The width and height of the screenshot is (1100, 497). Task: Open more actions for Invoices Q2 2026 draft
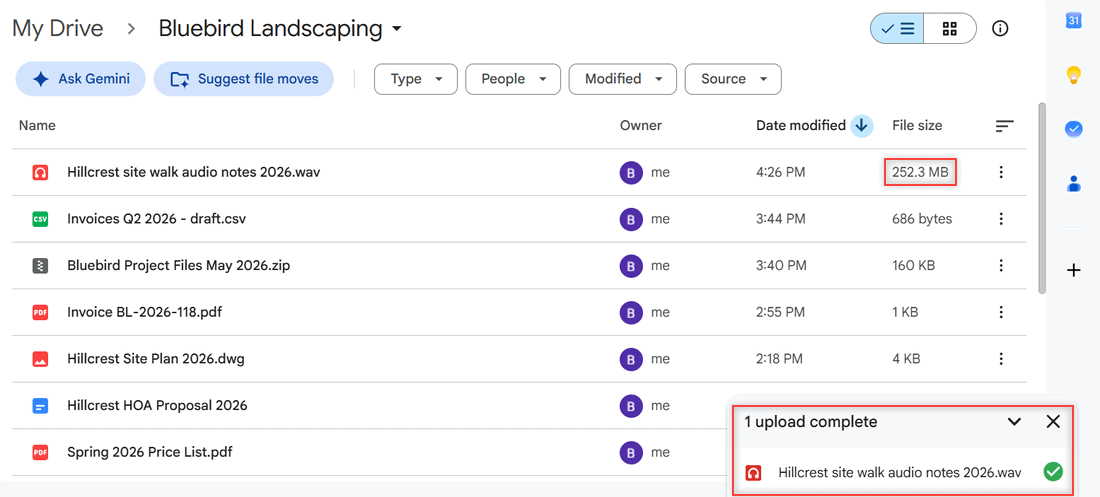point(1001,219)
